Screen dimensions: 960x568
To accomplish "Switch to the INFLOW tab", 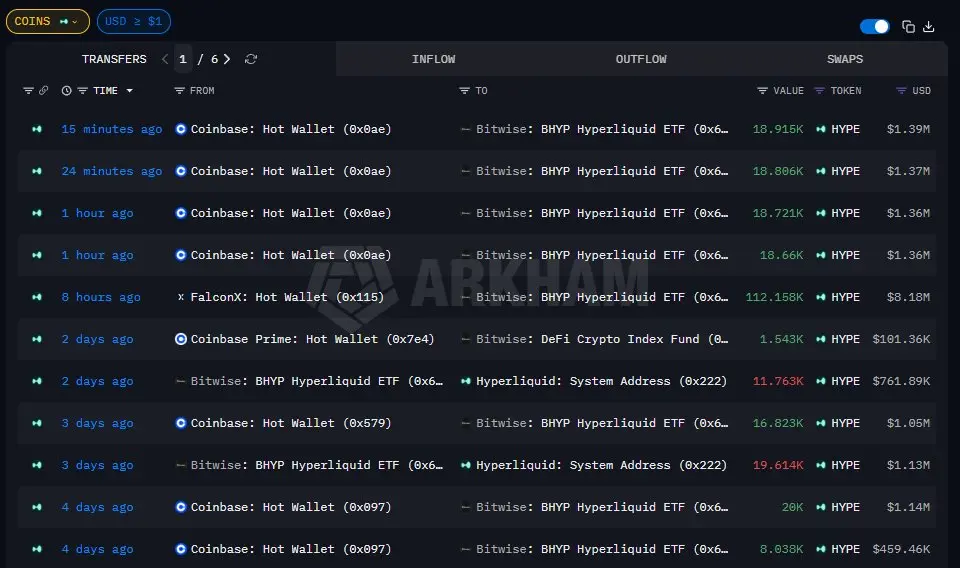I will pyautogui.click(x=433, y=59).
